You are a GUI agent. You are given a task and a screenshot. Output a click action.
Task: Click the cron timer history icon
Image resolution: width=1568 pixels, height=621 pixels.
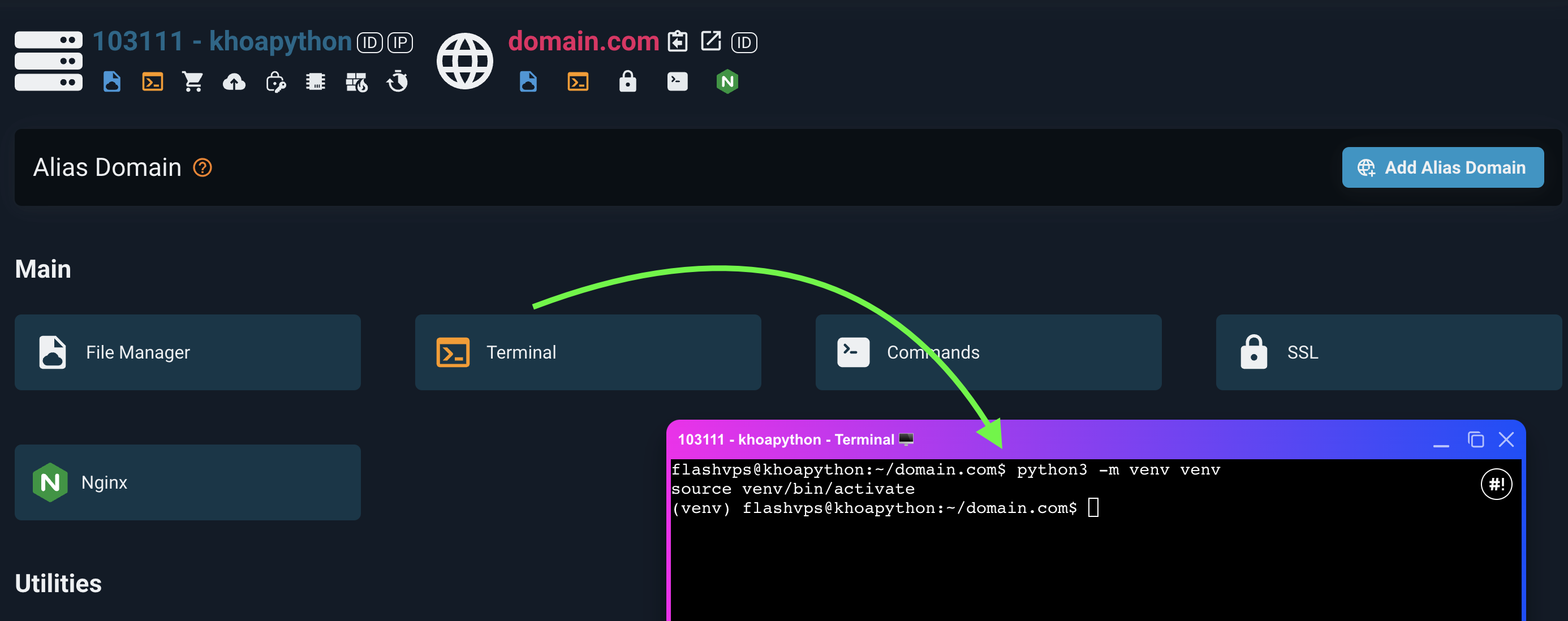(x=398, y=81)
